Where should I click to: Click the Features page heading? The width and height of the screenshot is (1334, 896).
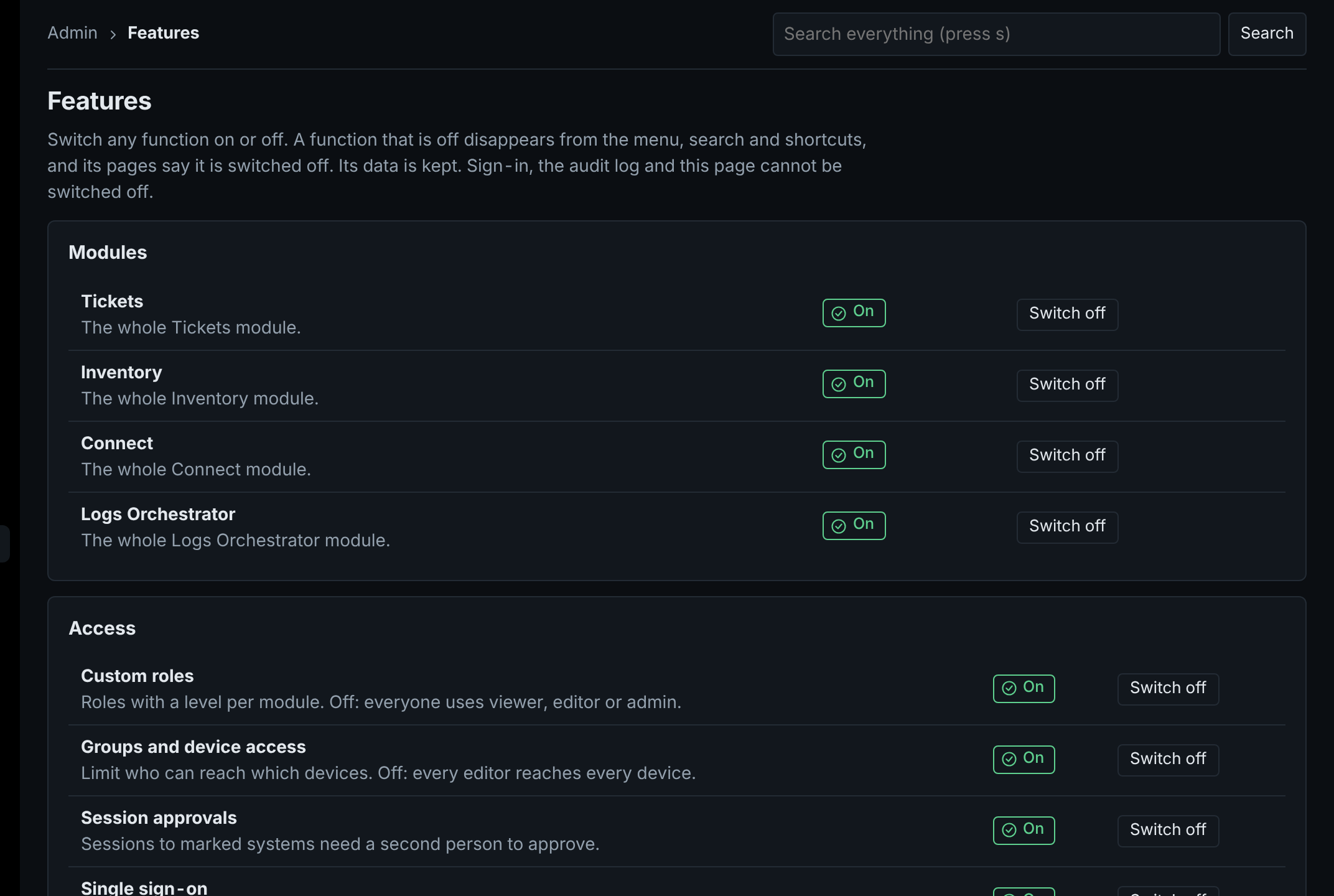pyautogui.click(x=100, y=101)
